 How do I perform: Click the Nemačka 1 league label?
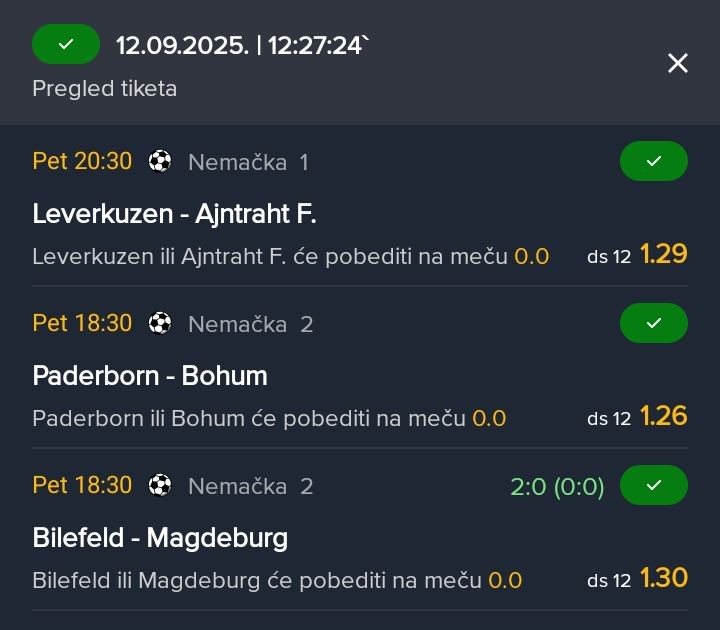click(x=248, y=163)
